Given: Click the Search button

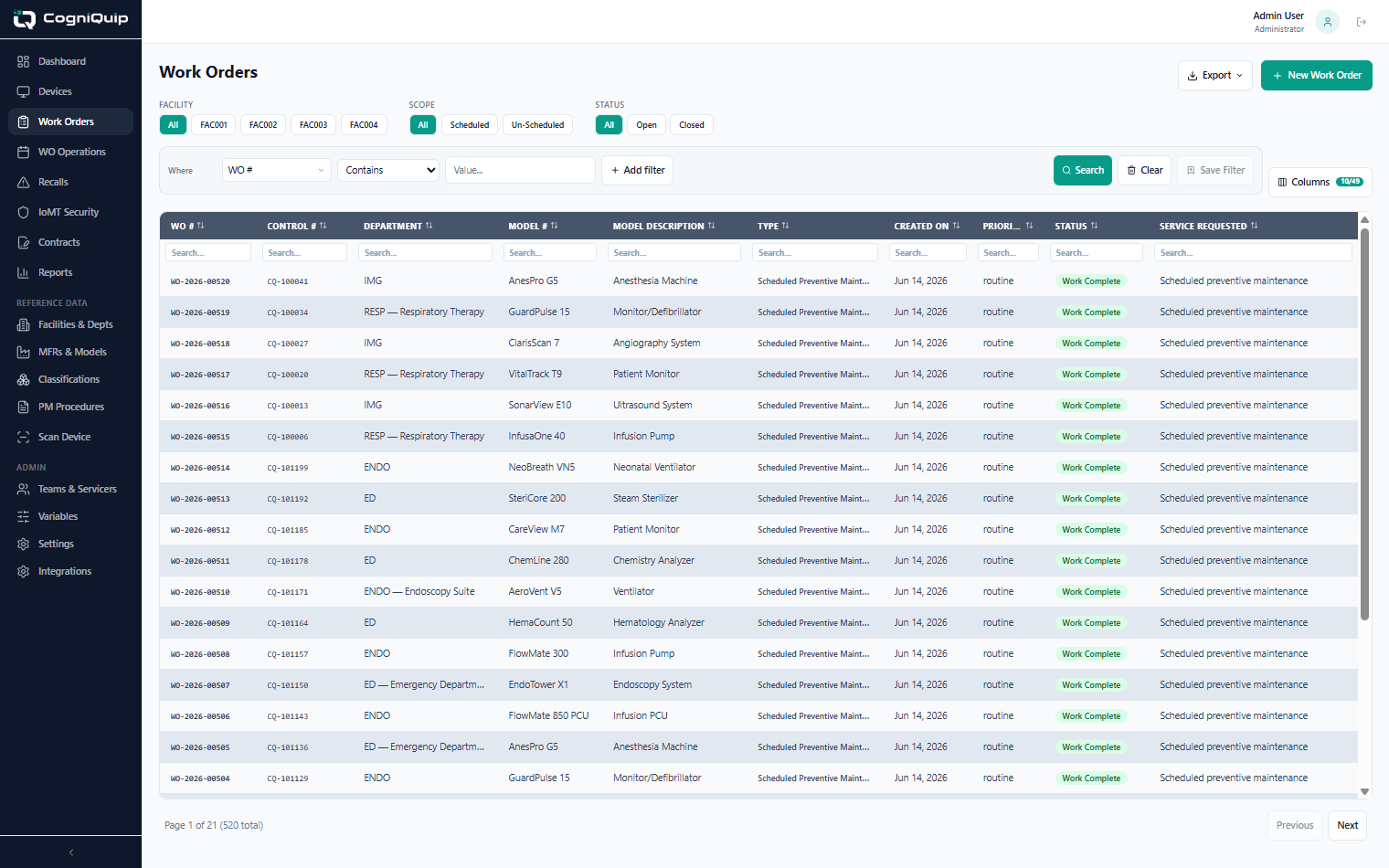Looking at the screenshot, I should 1083,170.
